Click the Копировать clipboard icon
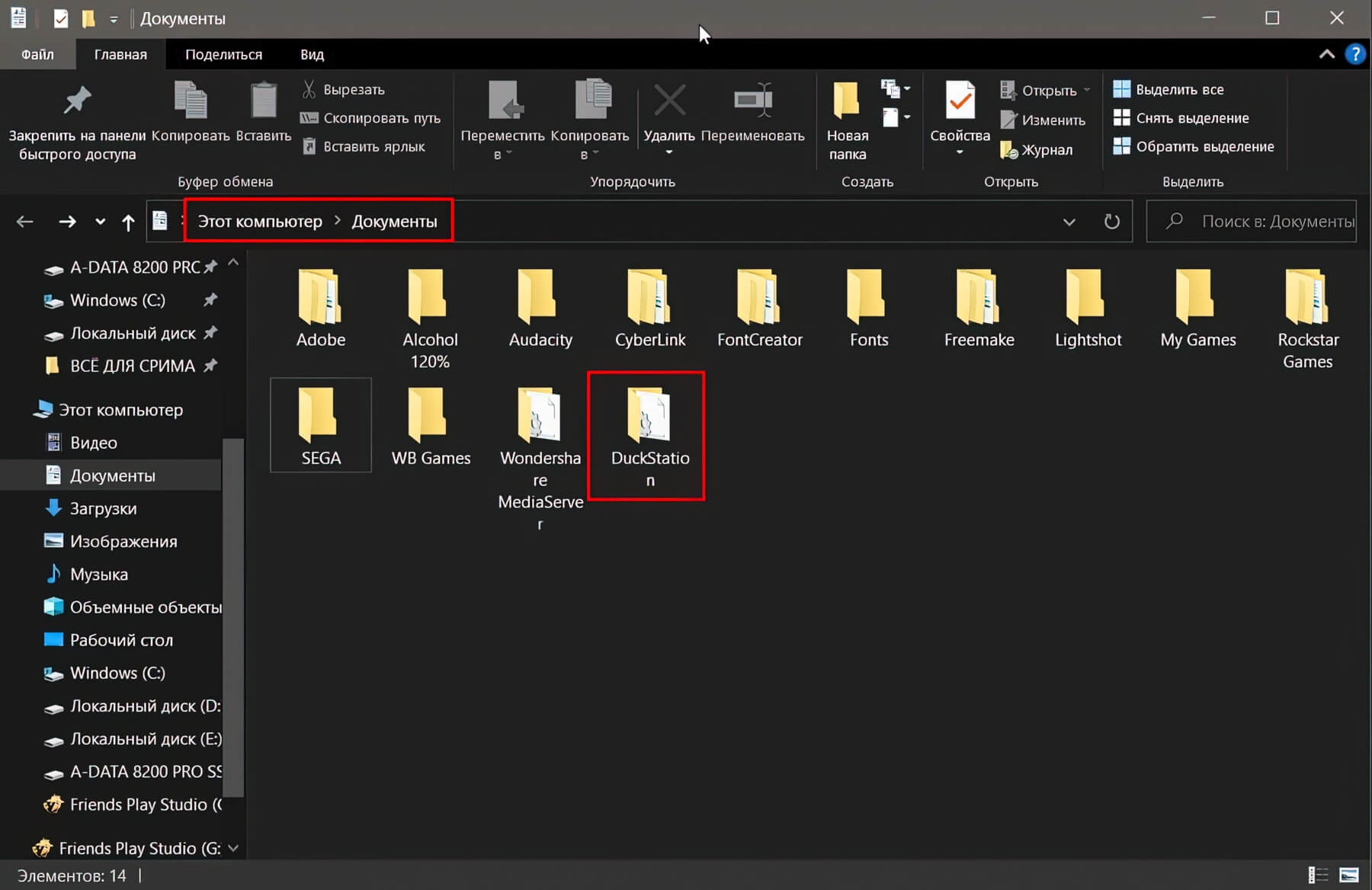This screenshot has width=1372, height=890. click(x=190, y=111)
